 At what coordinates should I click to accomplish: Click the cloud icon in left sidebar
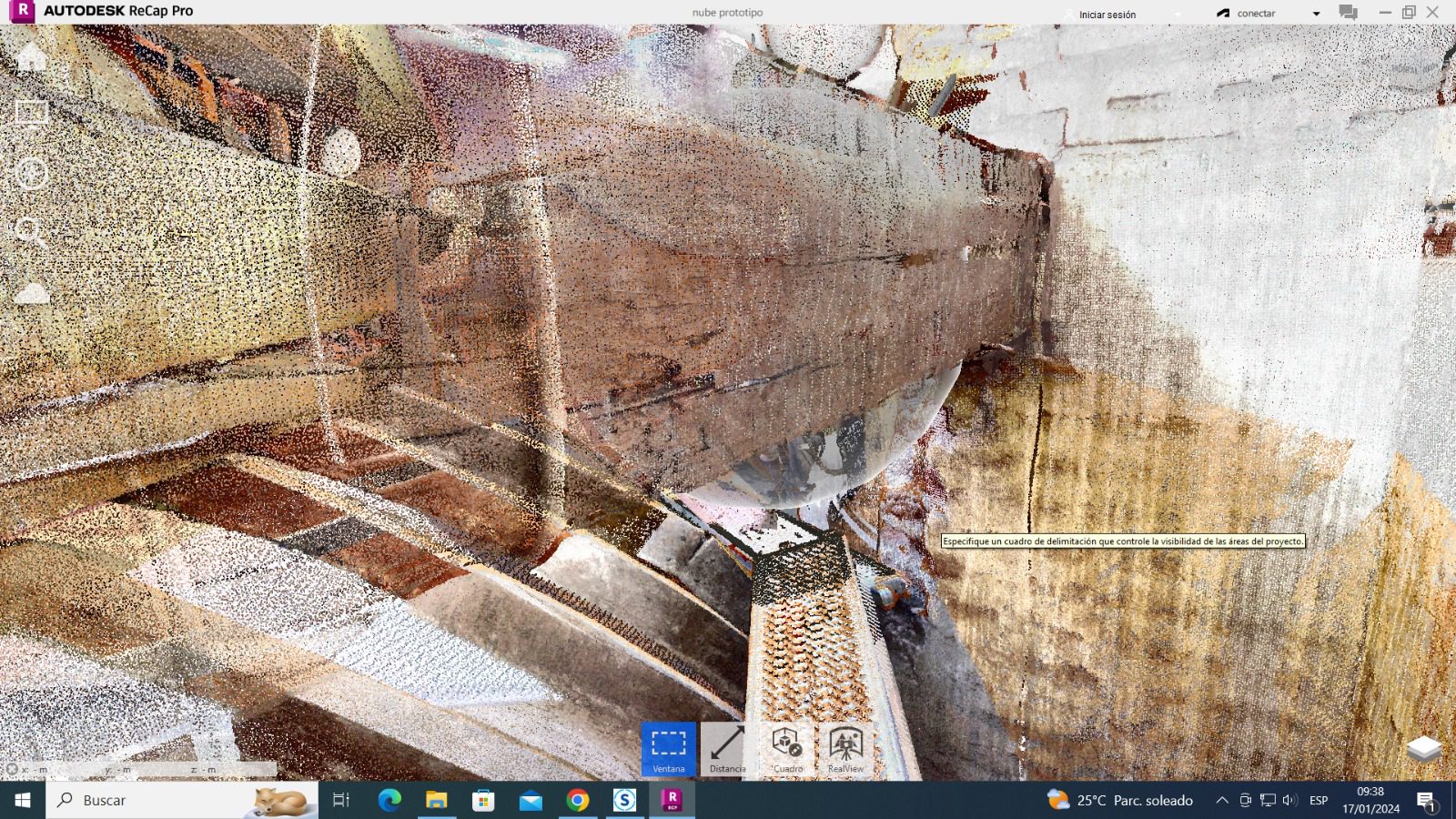pyautogui.click(x=31, y=293)
